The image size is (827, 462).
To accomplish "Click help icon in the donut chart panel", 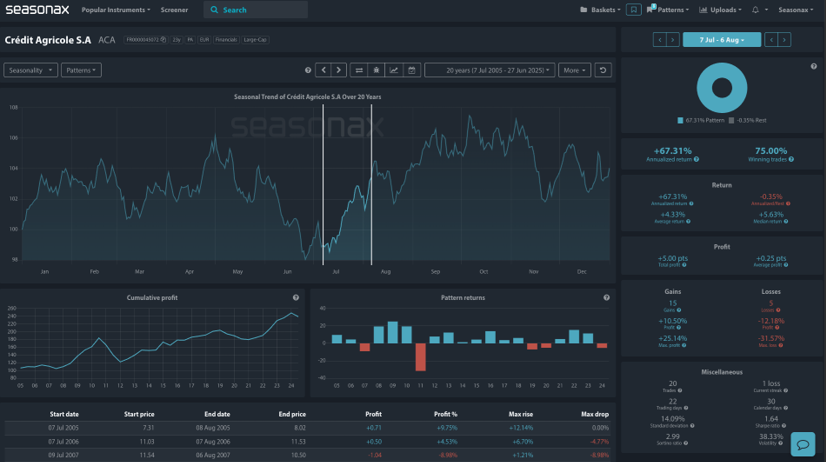I will [814, 66].
